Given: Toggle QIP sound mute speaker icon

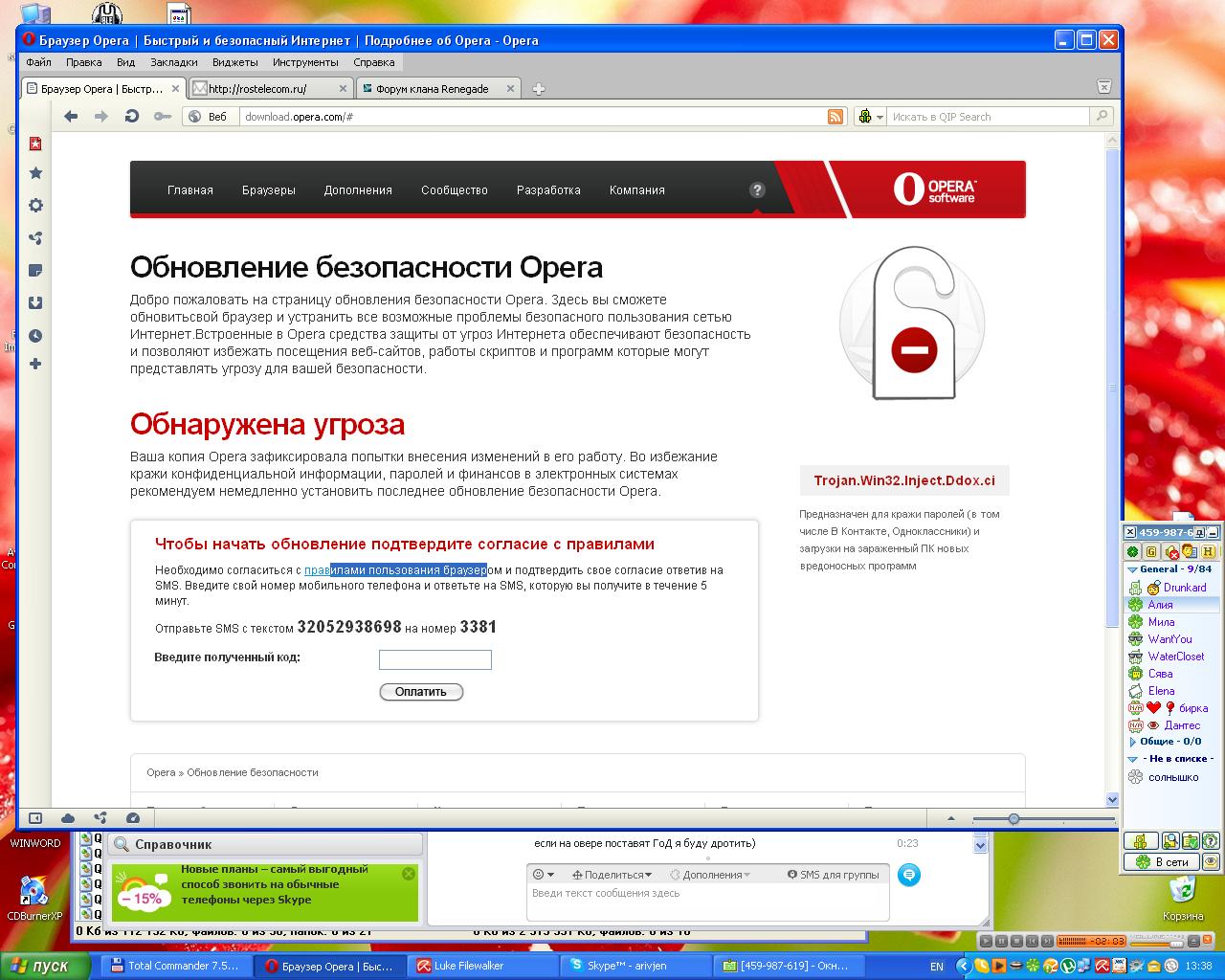Looking at the screenshot, I should (1171, 552).
